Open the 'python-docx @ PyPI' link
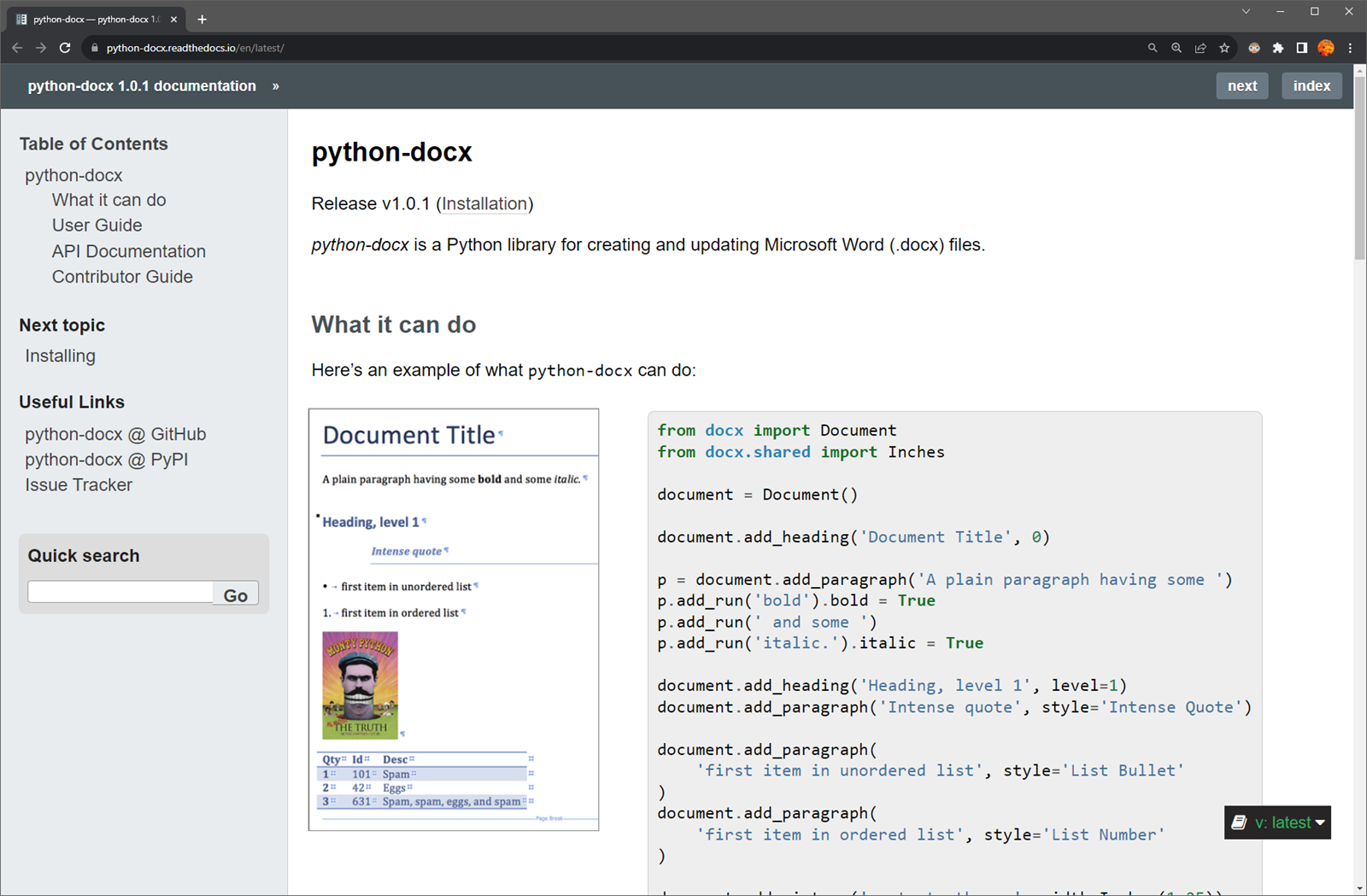1367x896 pixels. pyautogui.click(x=107, y=460)
